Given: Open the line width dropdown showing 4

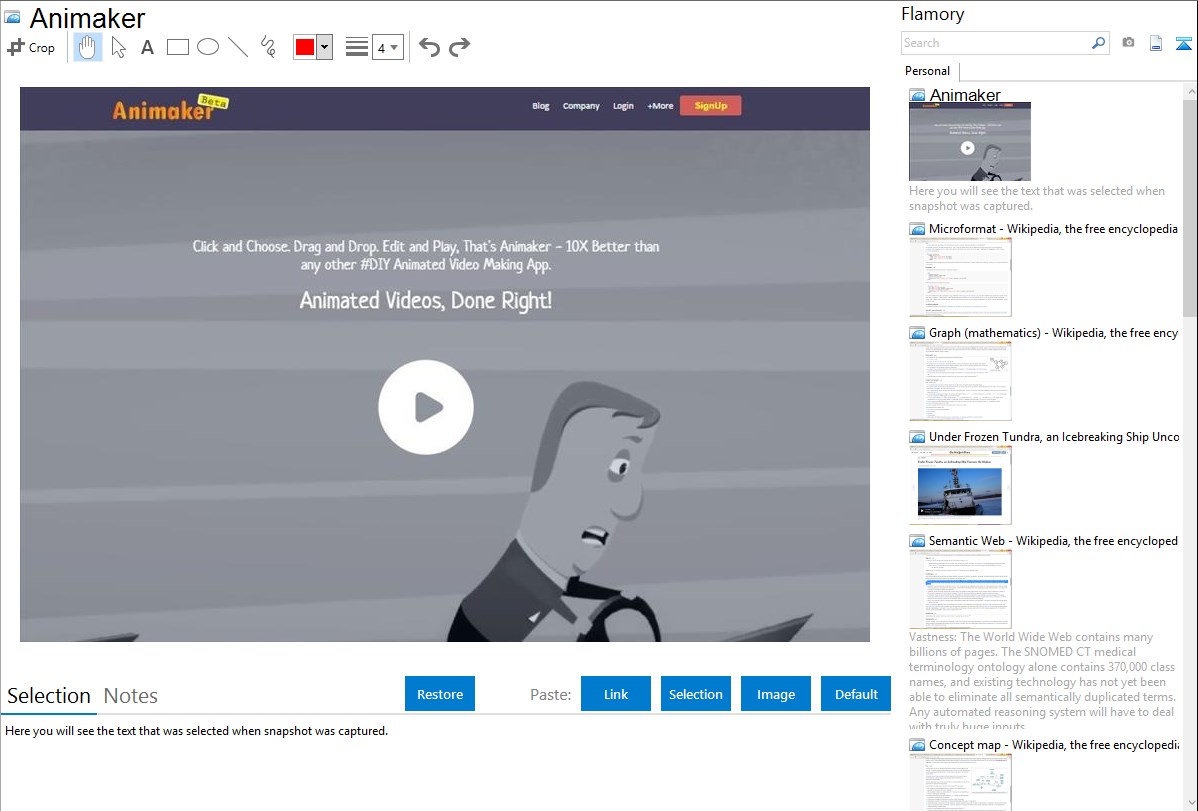Looking at the screenshot, I should tap(388, 47).
